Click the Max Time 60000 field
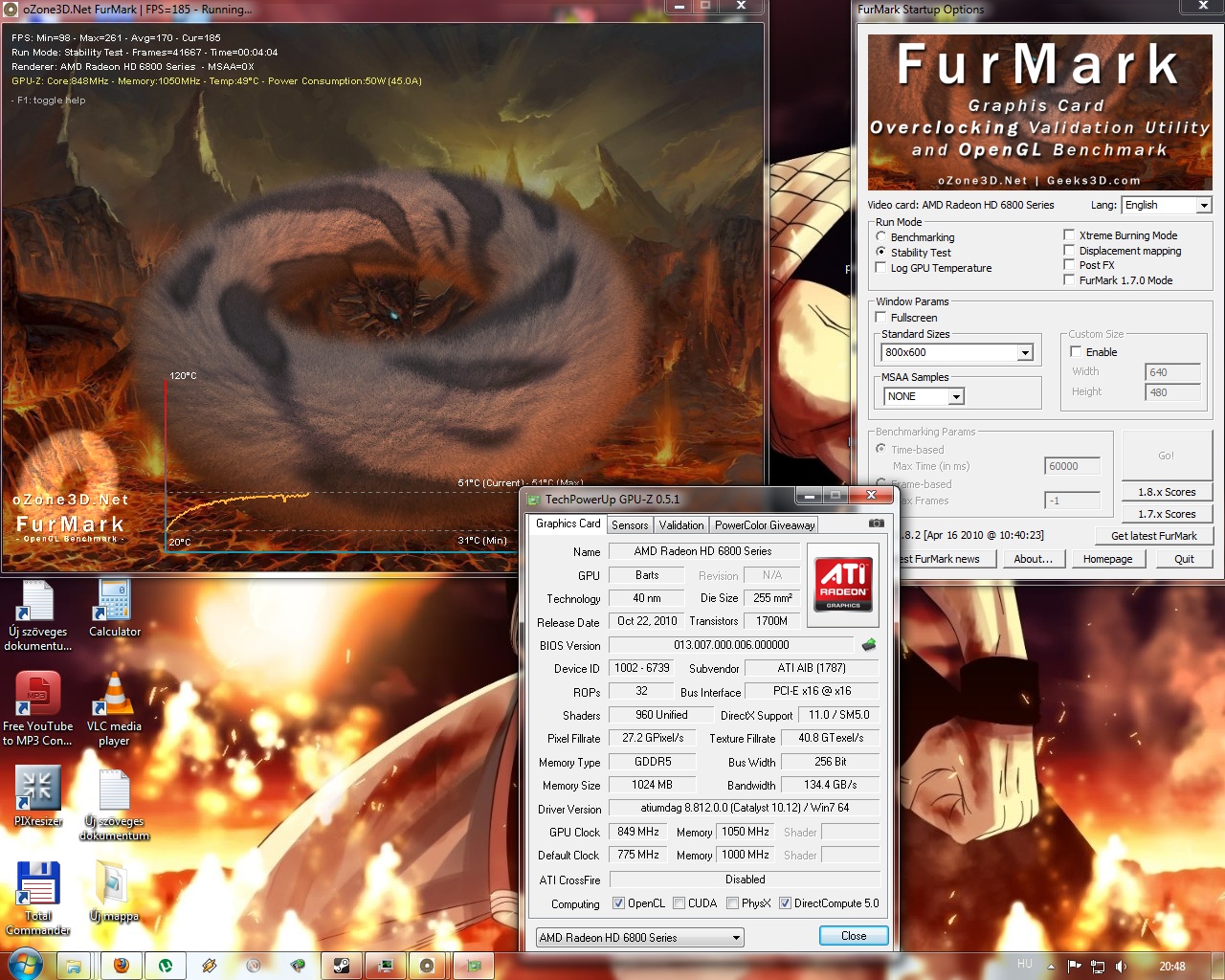The height and width of the screenshot is (980, 1225). 1072,466
